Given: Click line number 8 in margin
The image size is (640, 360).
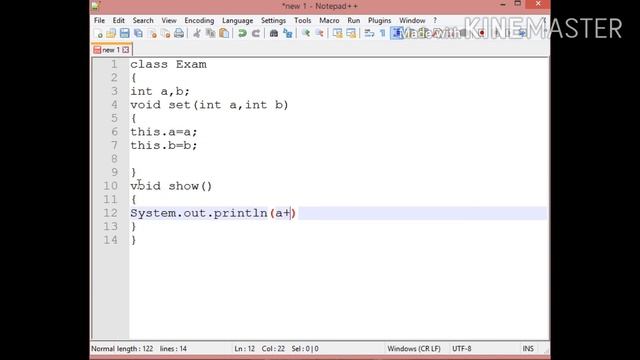Looking at the screenshot, I should pyautogui.click(x=114, y=159).
